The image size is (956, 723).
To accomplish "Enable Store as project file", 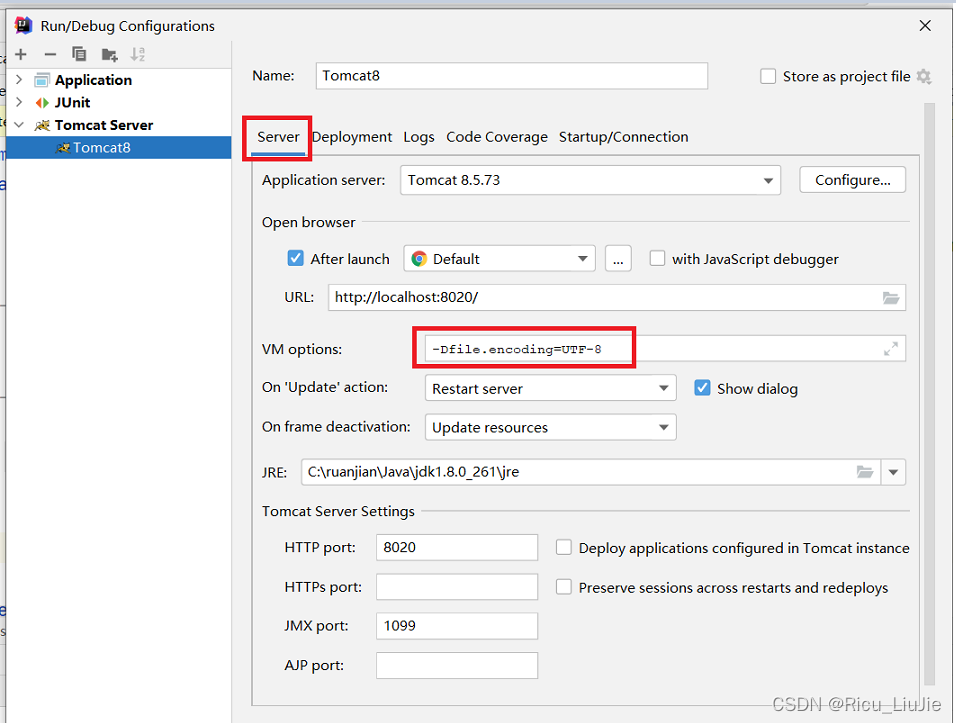I will pos(768,76).
